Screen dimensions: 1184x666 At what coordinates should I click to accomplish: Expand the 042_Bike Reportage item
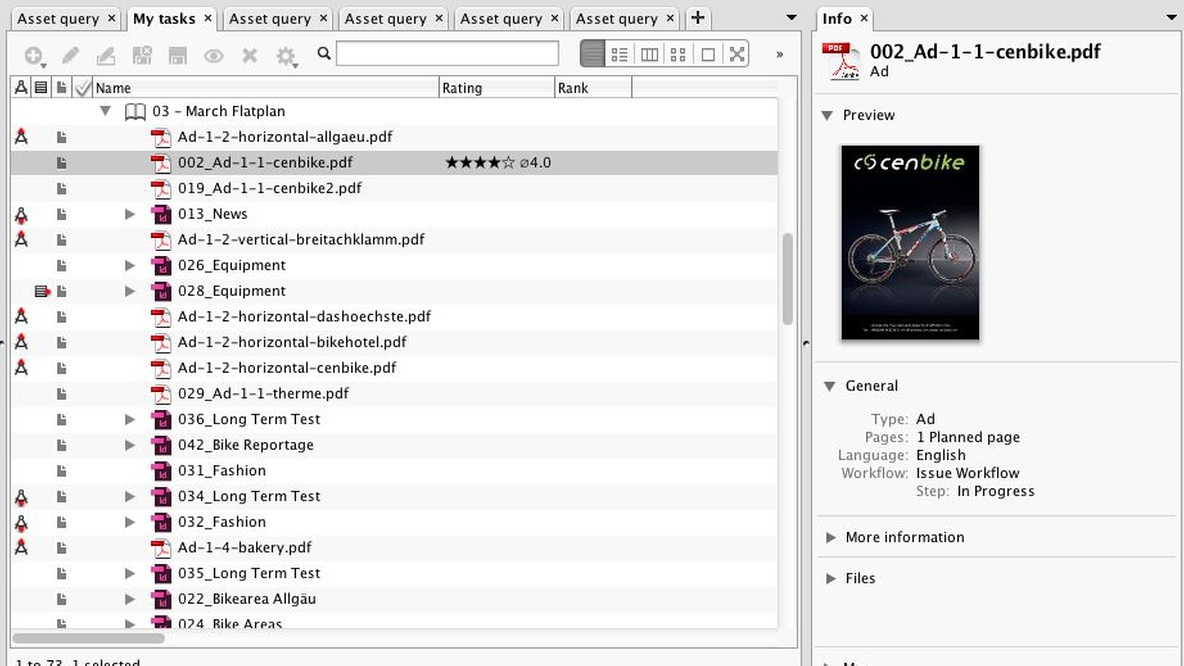(x=130, y=445)
